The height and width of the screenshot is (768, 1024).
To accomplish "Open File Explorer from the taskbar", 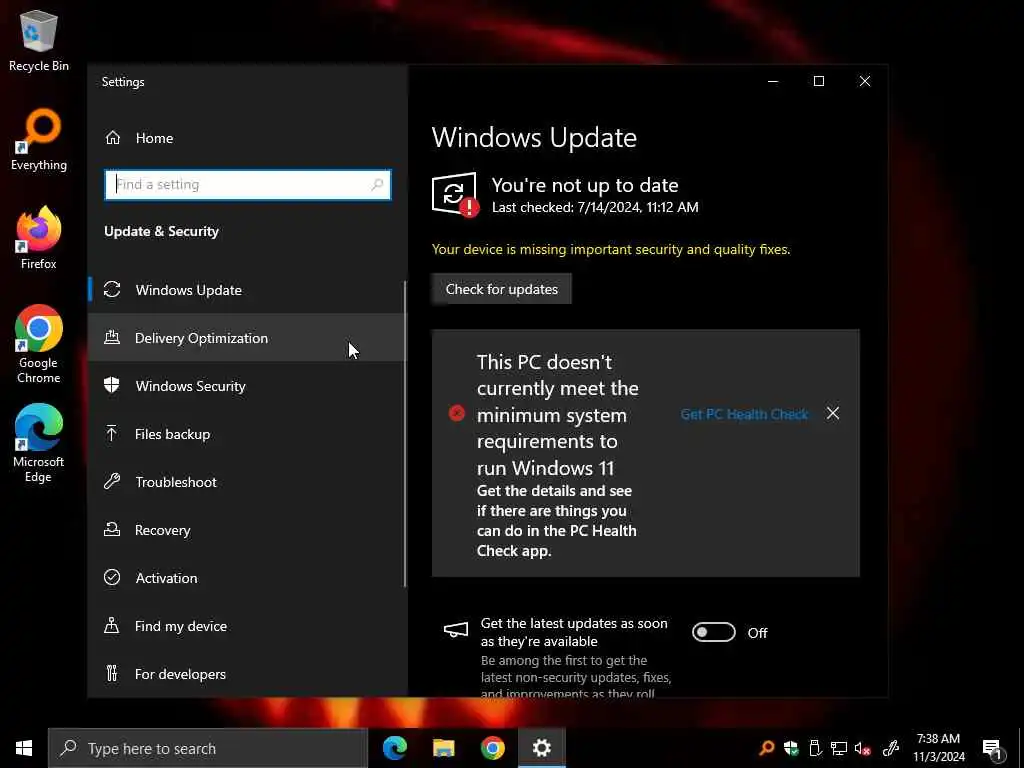I will [x=443, y=748].
